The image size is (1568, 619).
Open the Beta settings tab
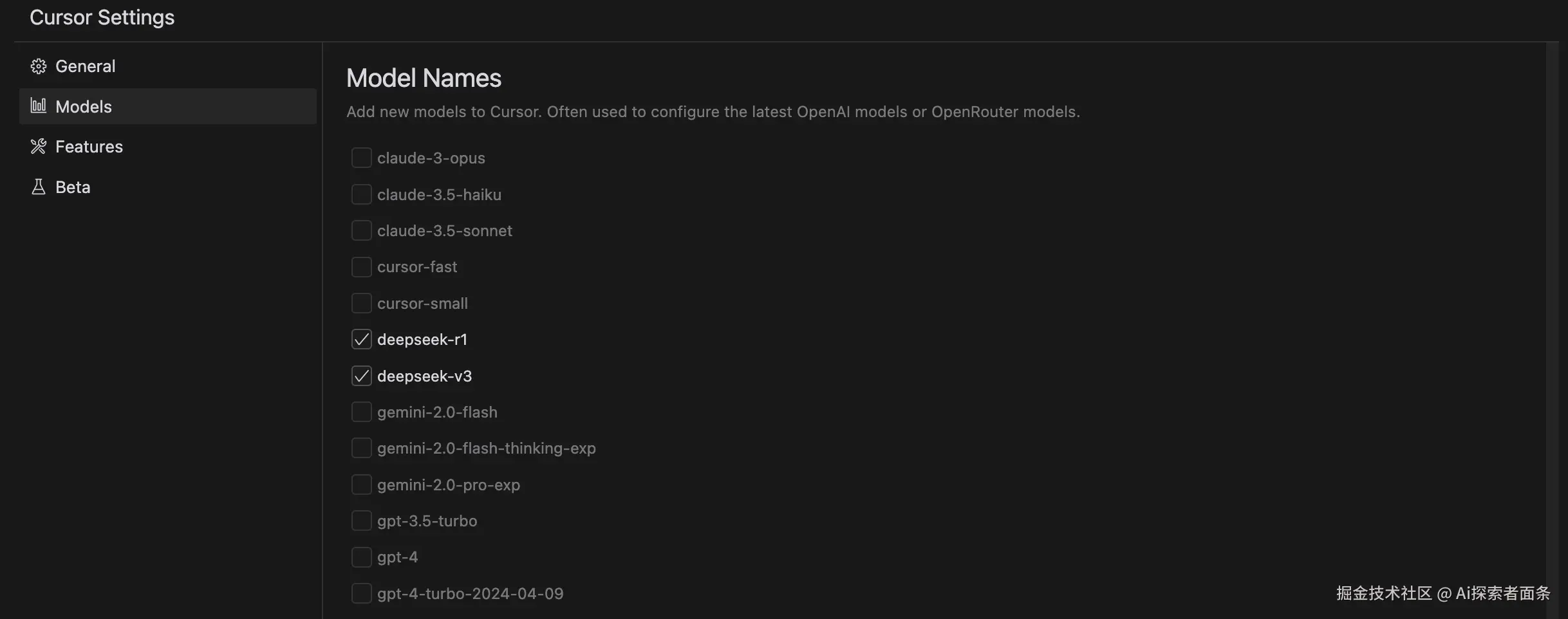click(73, 187)
